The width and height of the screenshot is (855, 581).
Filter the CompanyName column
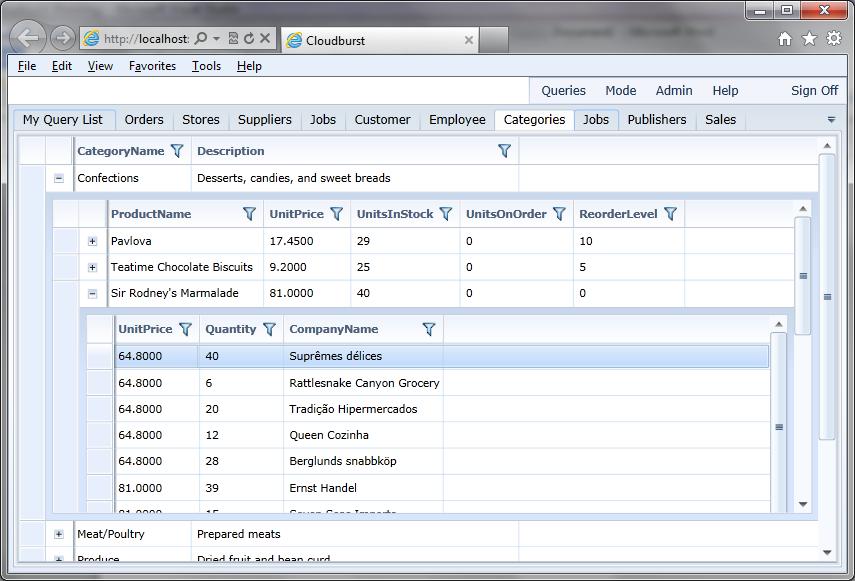[429, 329]
